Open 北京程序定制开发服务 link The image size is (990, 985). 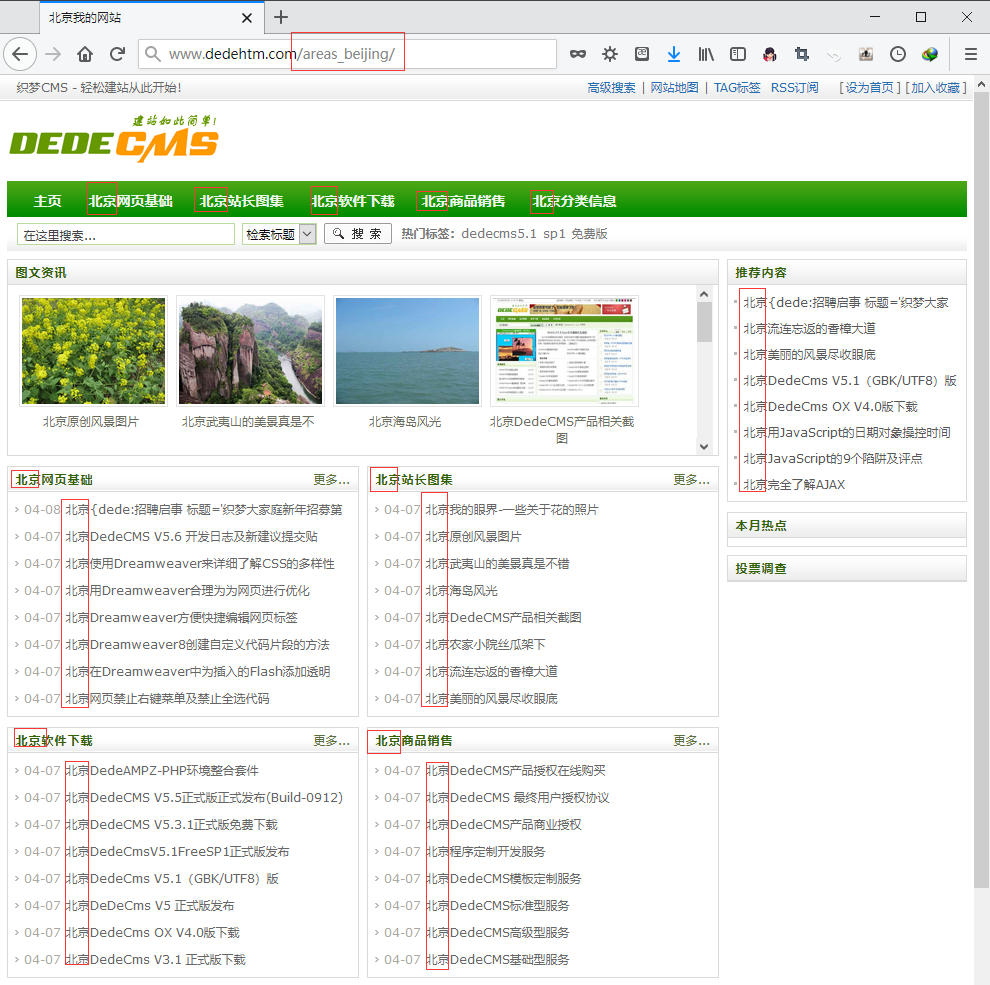[x=485, y=852]
